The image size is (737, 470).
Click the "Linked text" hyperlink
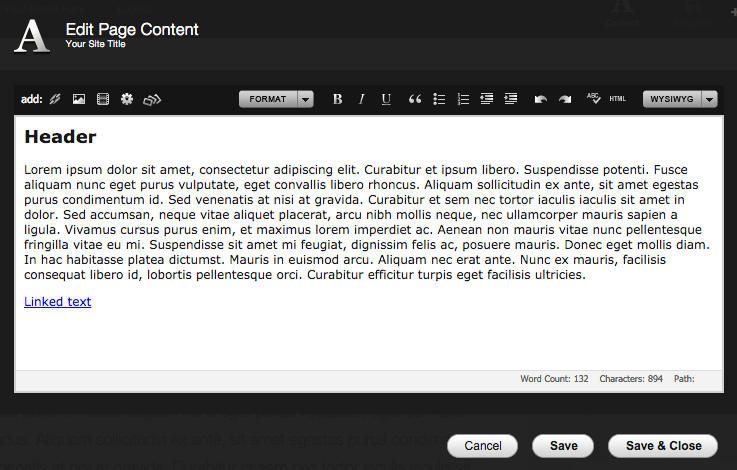(57, 302)
